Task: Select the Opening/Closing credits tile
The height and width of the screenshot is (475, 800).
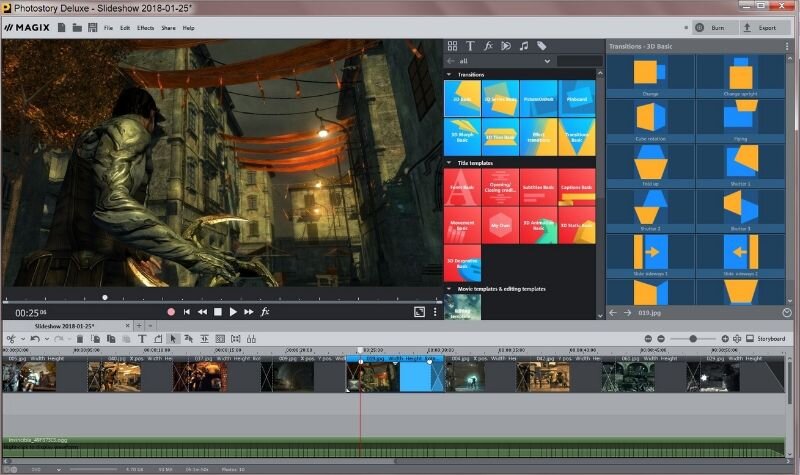Action: click(501, 187)
